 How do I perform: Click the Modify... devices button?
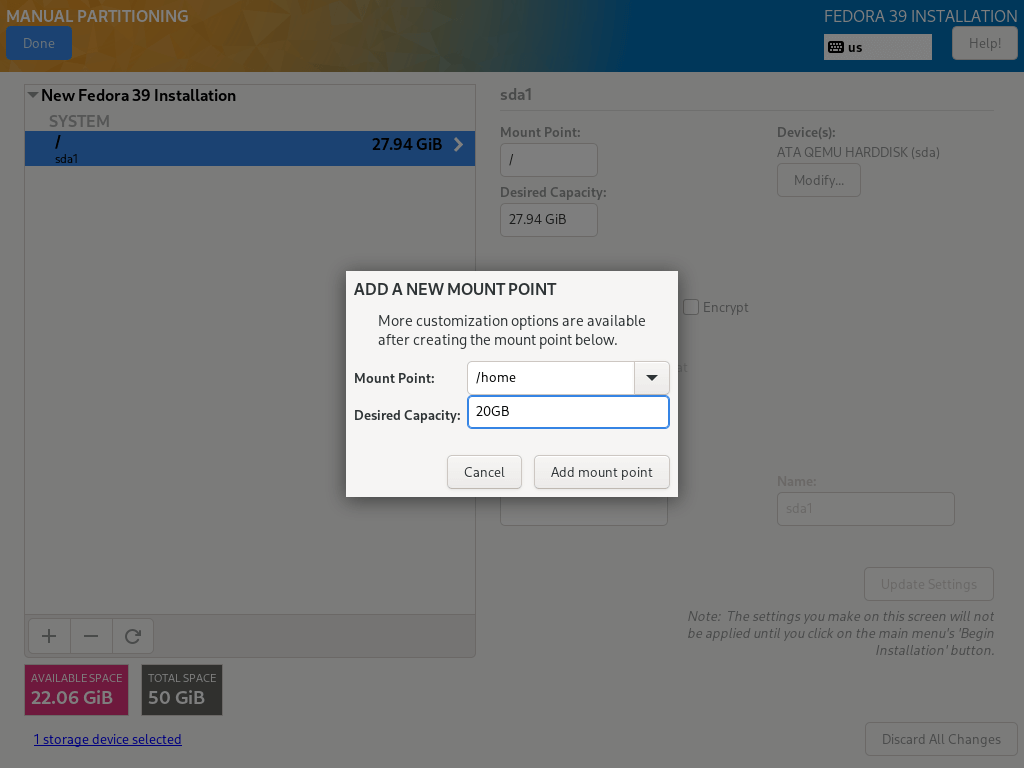pyautogui.click(x=819, y=180)
